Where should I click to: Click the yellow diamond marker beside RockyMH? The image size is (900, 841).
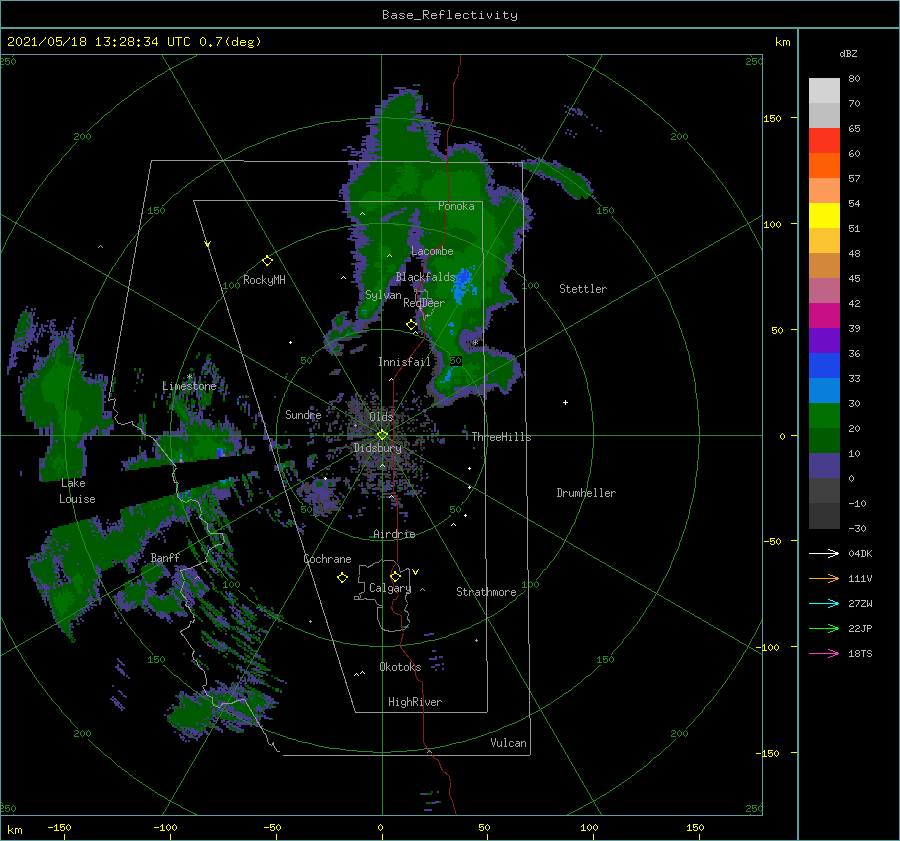click(267, 261)
